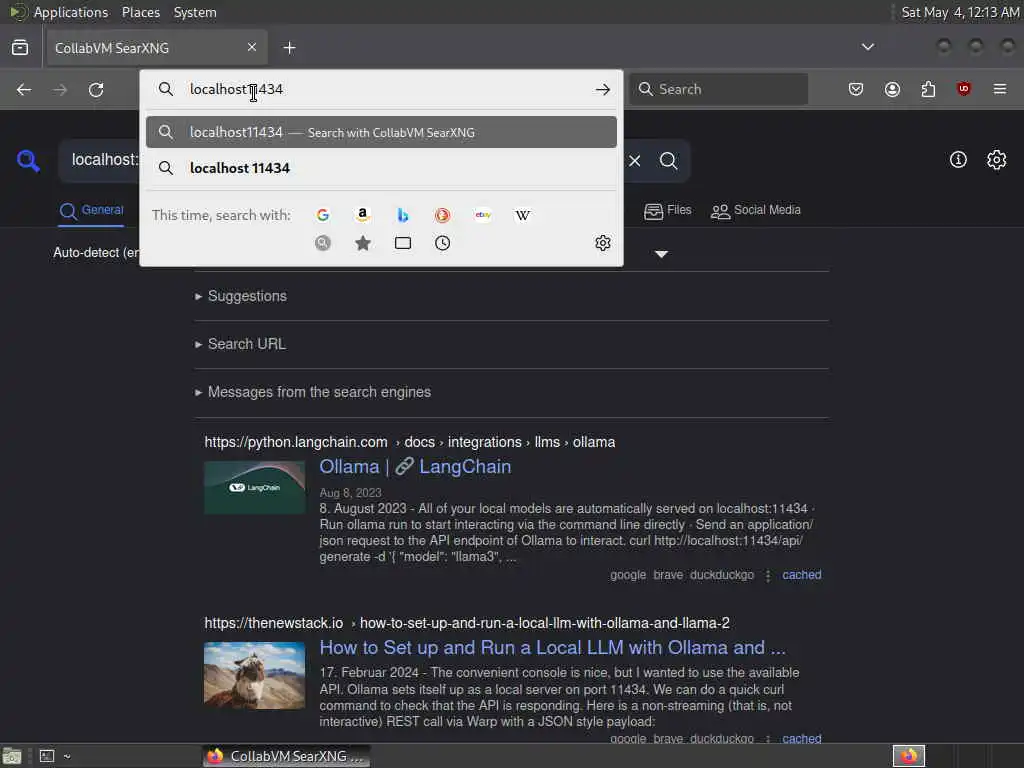Switch to the Files tab
Screen dimensions: 1024x768
coord(667,210)
